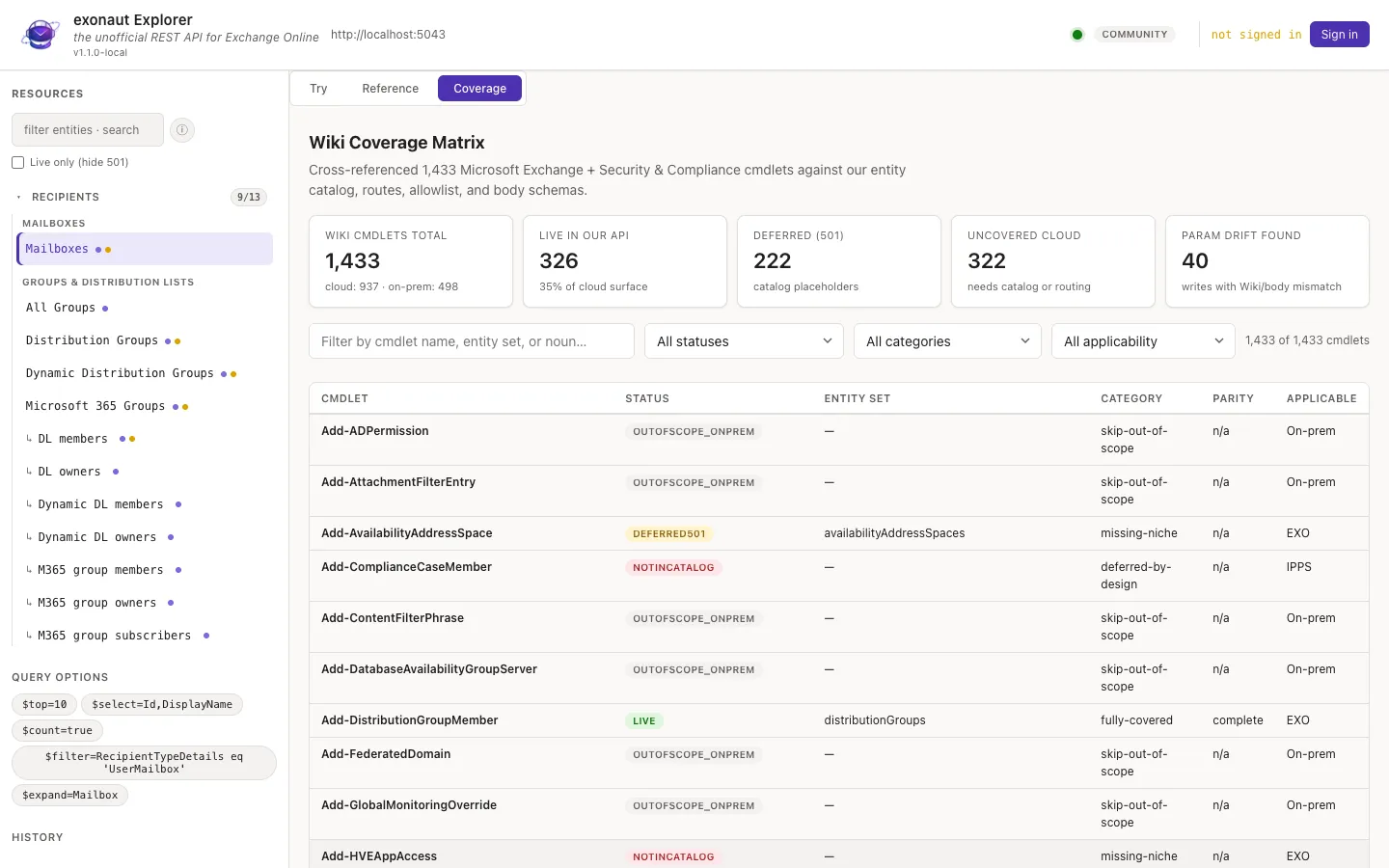This screenshot has height=868, width=1389.
Task: Select DL members entity
Action: pos(145,439)
